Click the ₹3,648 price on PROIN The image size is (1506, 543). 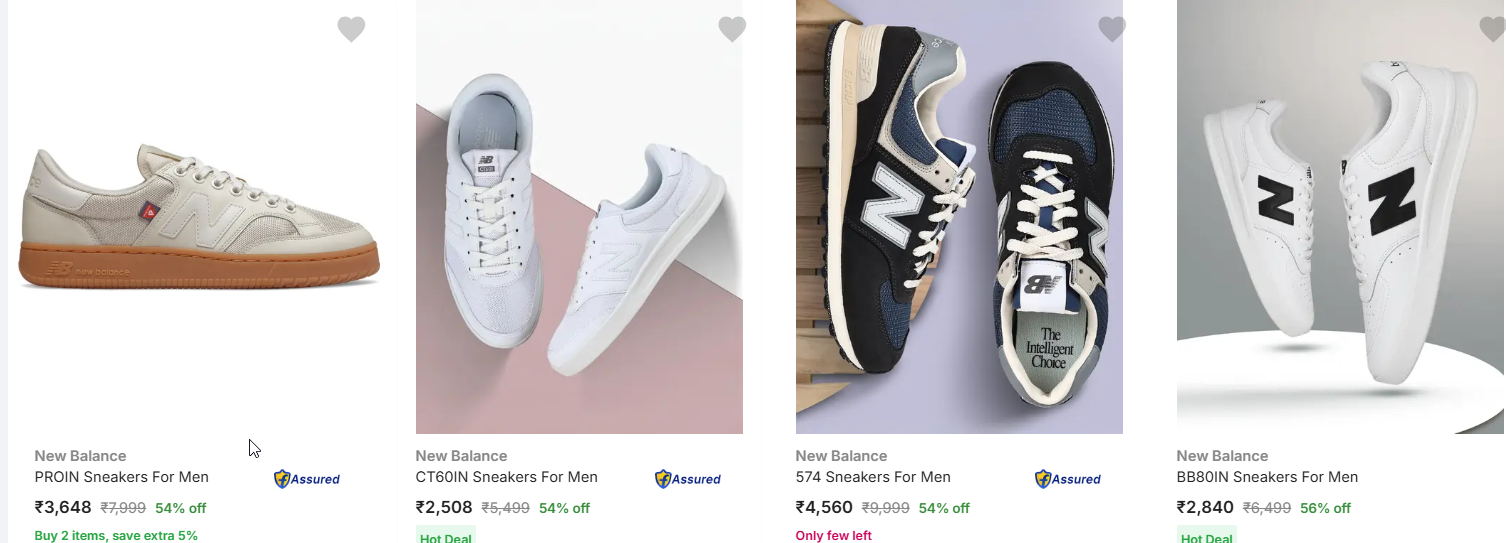pos(63,507)
